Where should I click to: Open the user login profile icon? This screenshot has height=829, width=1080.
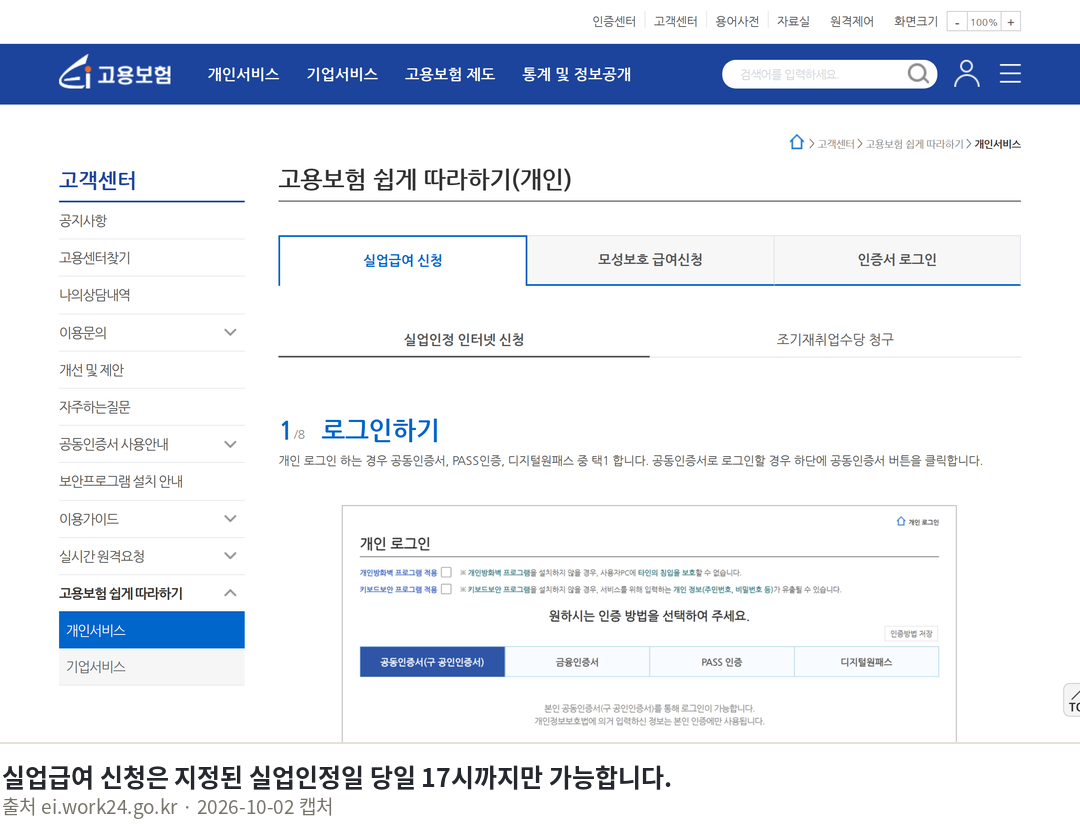[x=966, y=74]
